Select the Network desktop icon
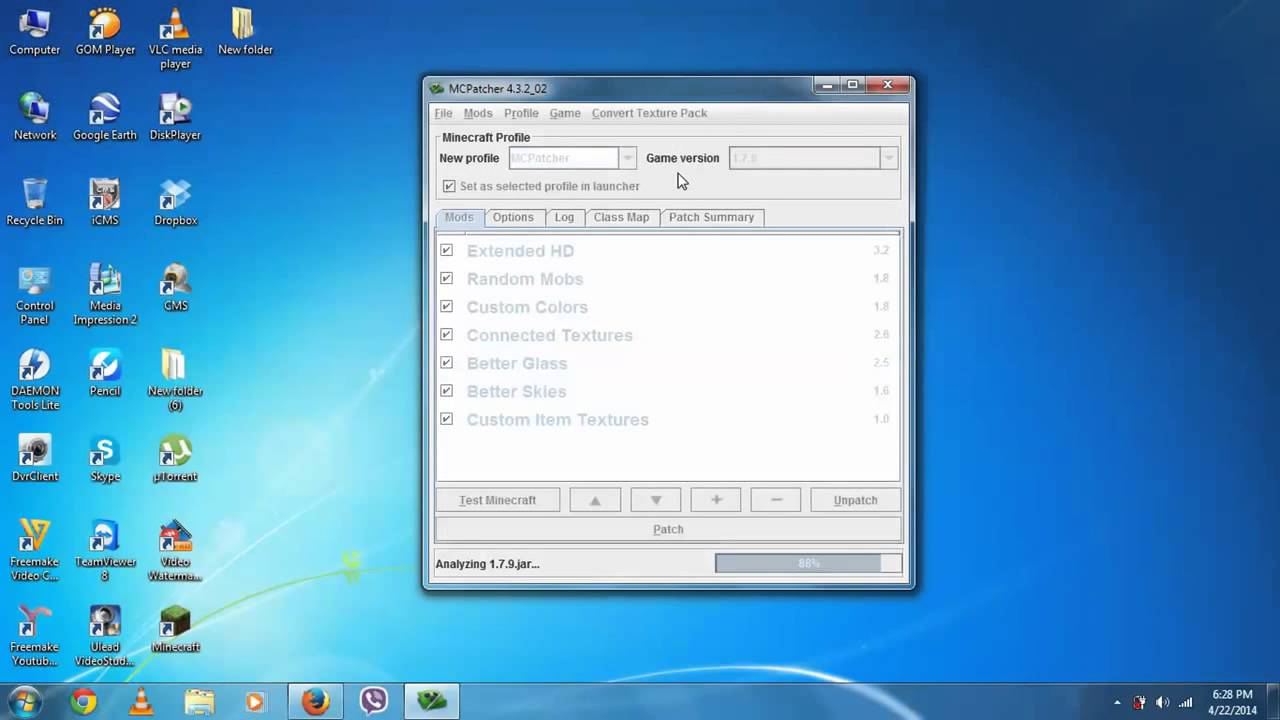 35,116
